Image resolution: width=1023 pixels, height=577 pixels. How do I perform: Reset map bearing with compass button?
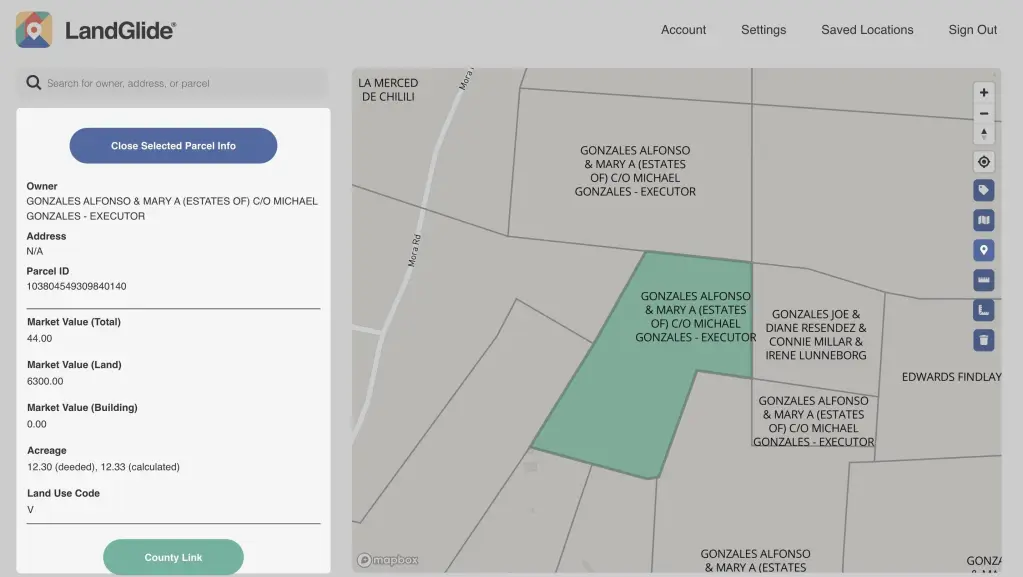coord(984,134)
